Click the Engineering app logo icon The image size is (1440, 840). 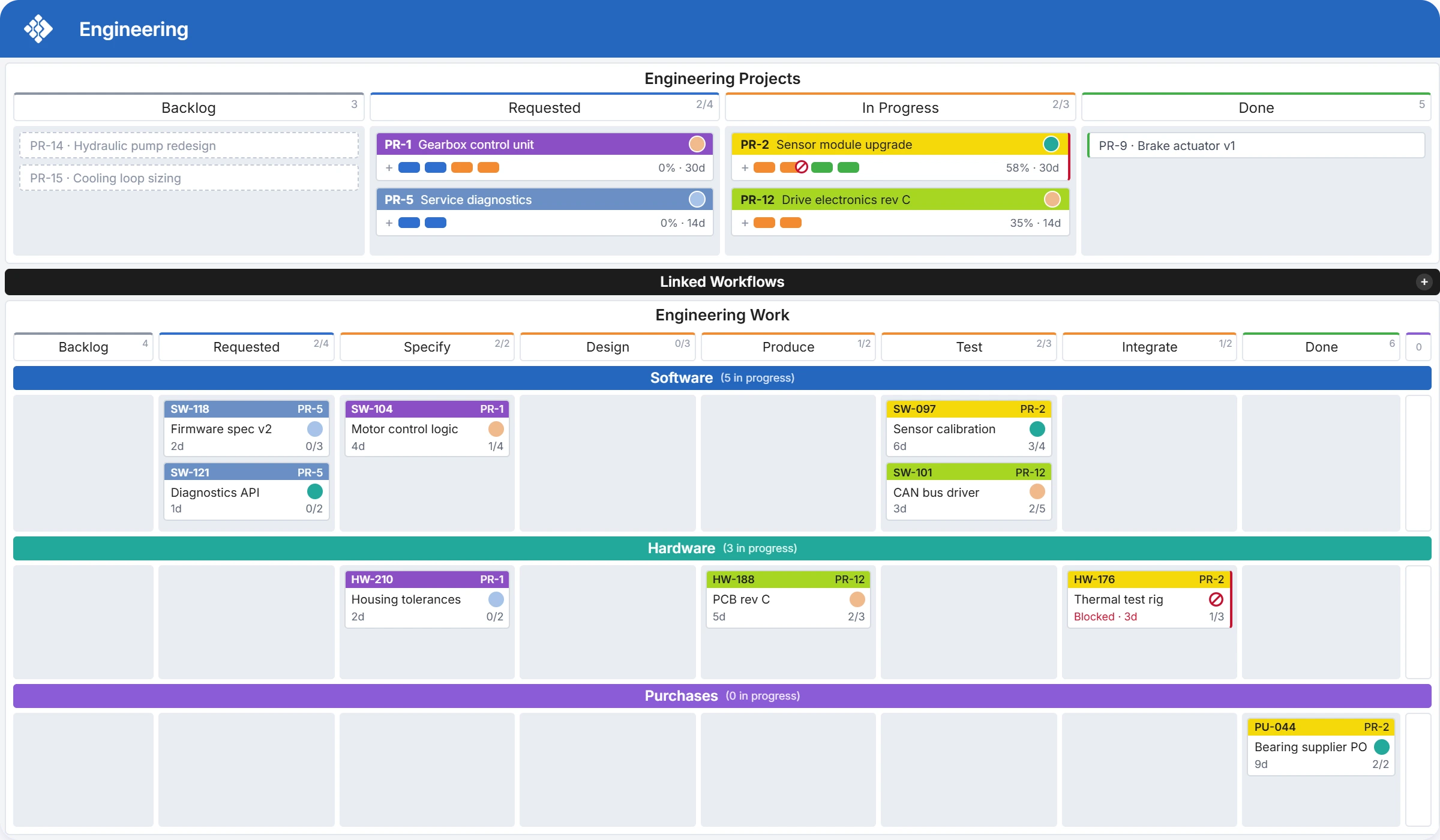38,29
